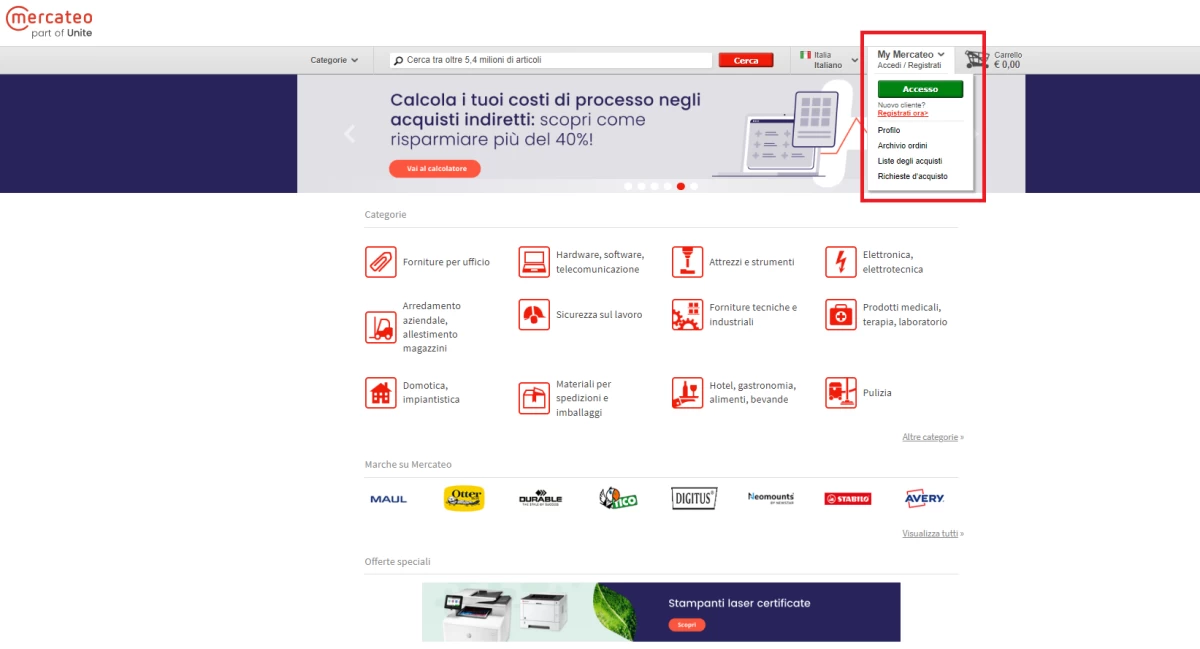Open the Arredamento aziendale forklift icon

380,327
